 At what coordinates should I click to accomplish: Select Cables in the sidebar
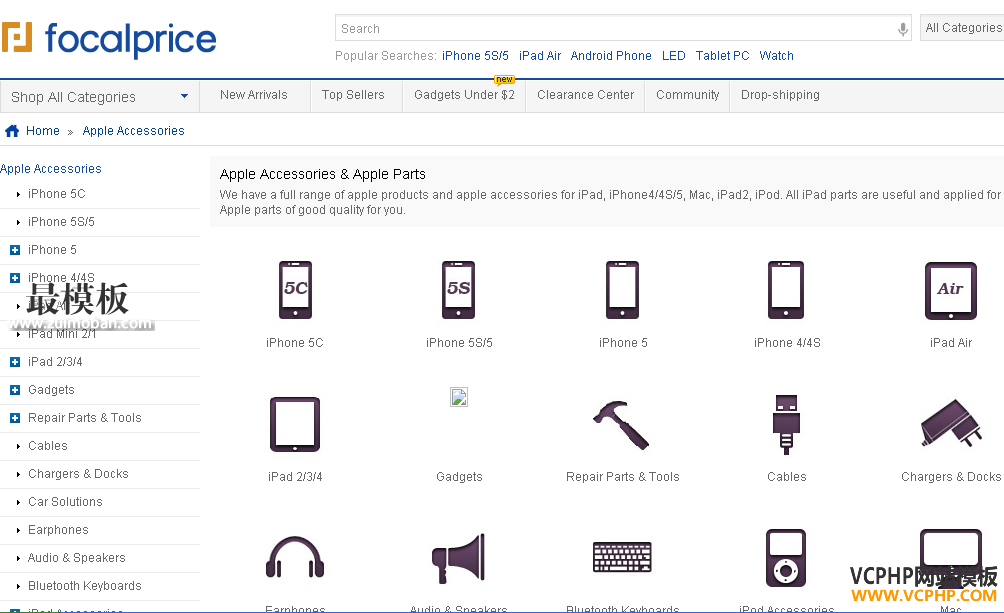(x=47, y=446)
